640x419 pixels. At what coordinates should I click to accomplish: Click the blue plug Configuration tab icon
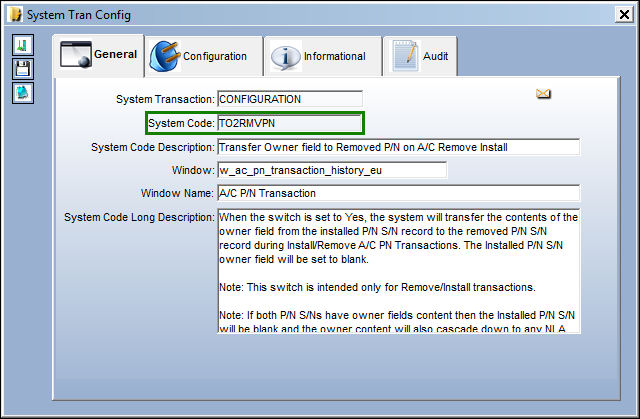coord(165,56)
